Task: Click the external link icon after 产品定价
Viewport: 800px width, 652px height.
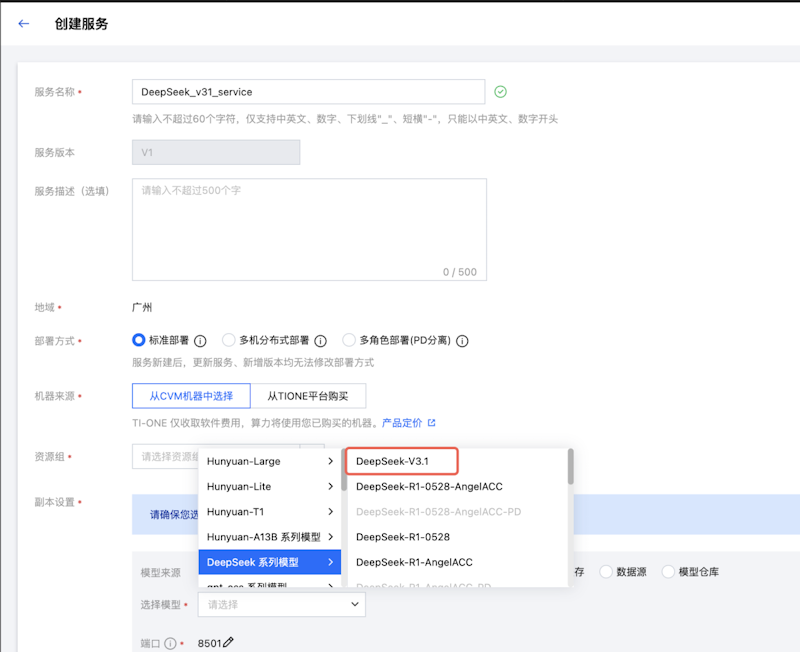Action: (x=432, y=420)
